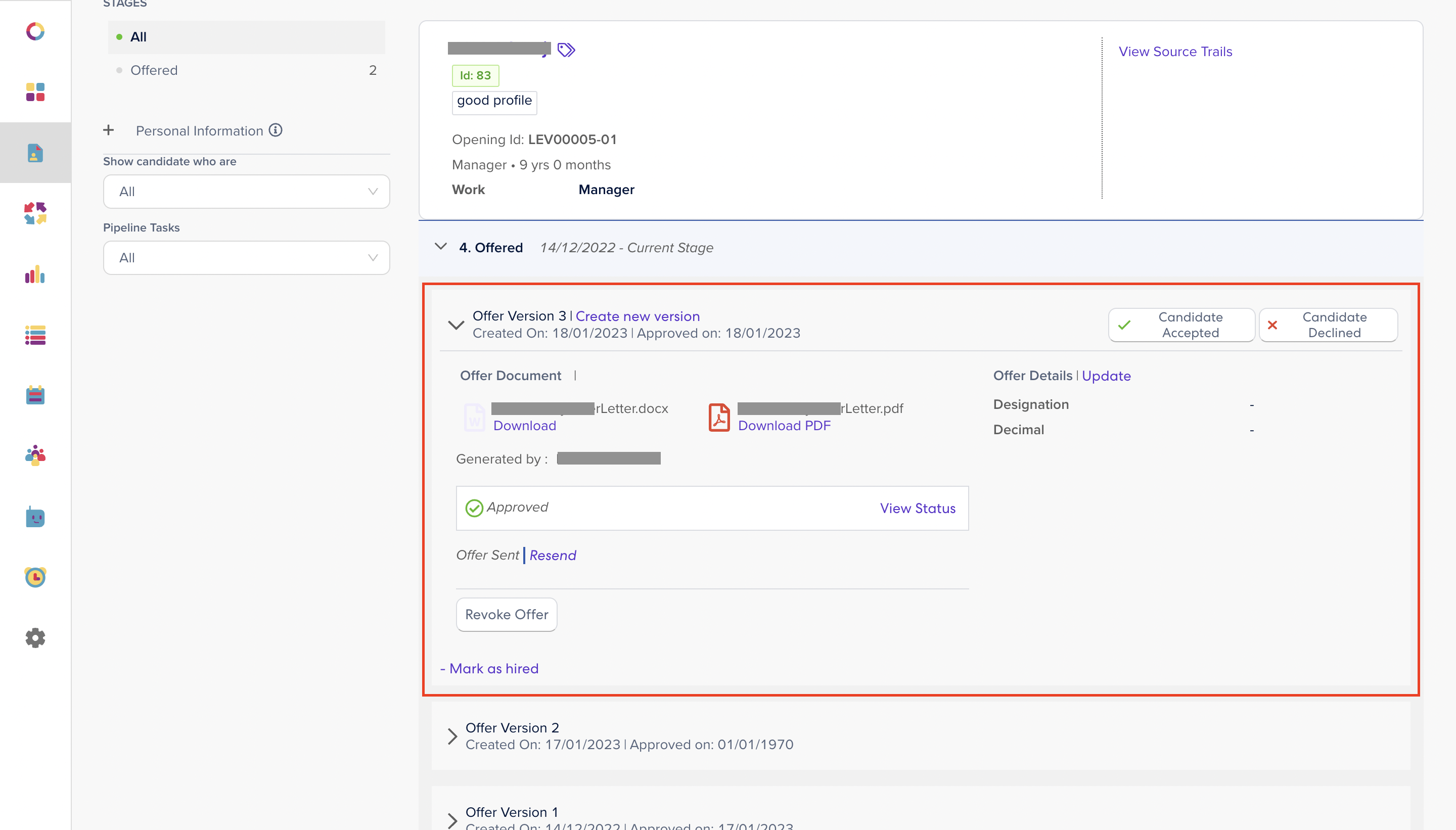The height and width of the screenshot is (830, 1456).
Task: Click the Revoke Offer button
Action: tap(507, 615)
